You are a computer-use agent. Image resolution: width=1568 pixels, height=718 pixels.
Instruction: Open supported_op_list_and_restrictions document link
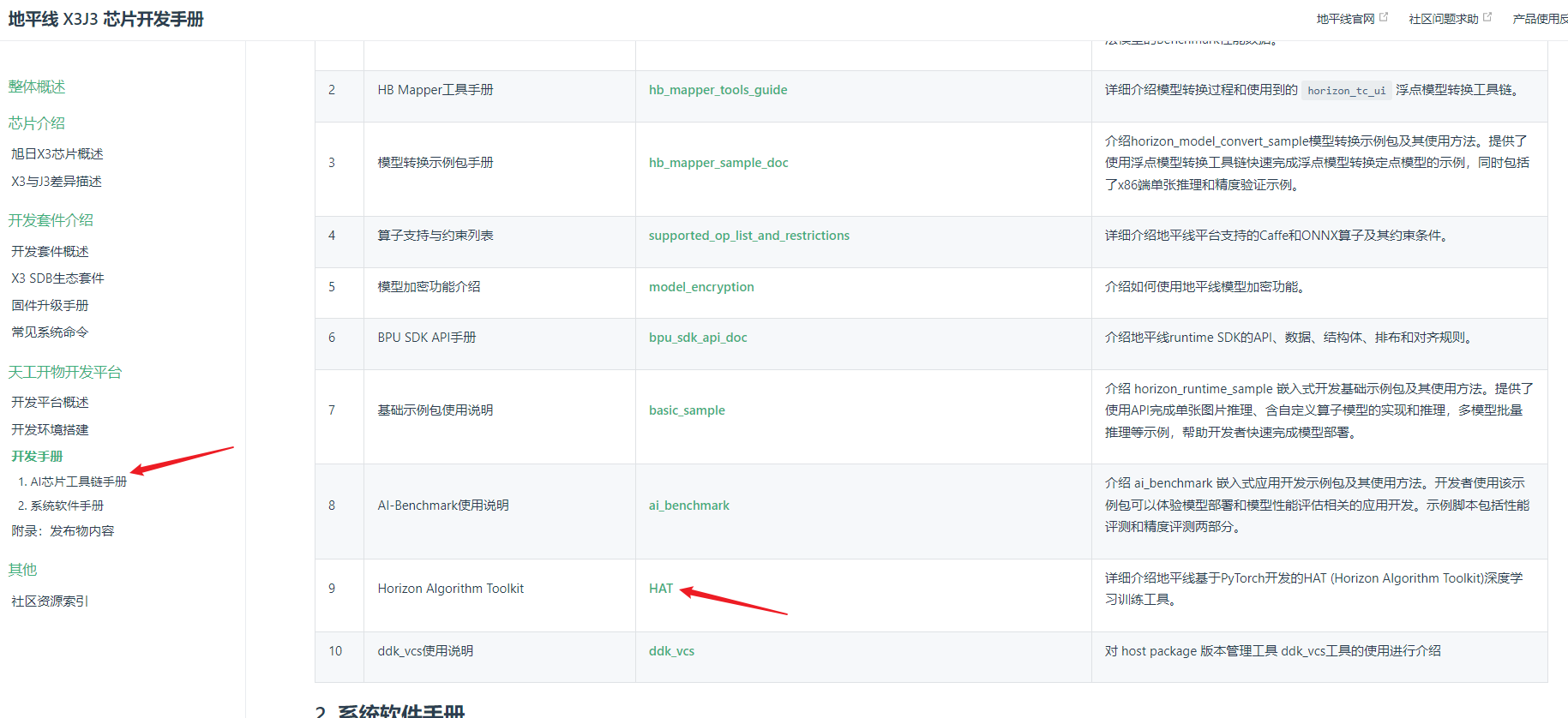748,236
